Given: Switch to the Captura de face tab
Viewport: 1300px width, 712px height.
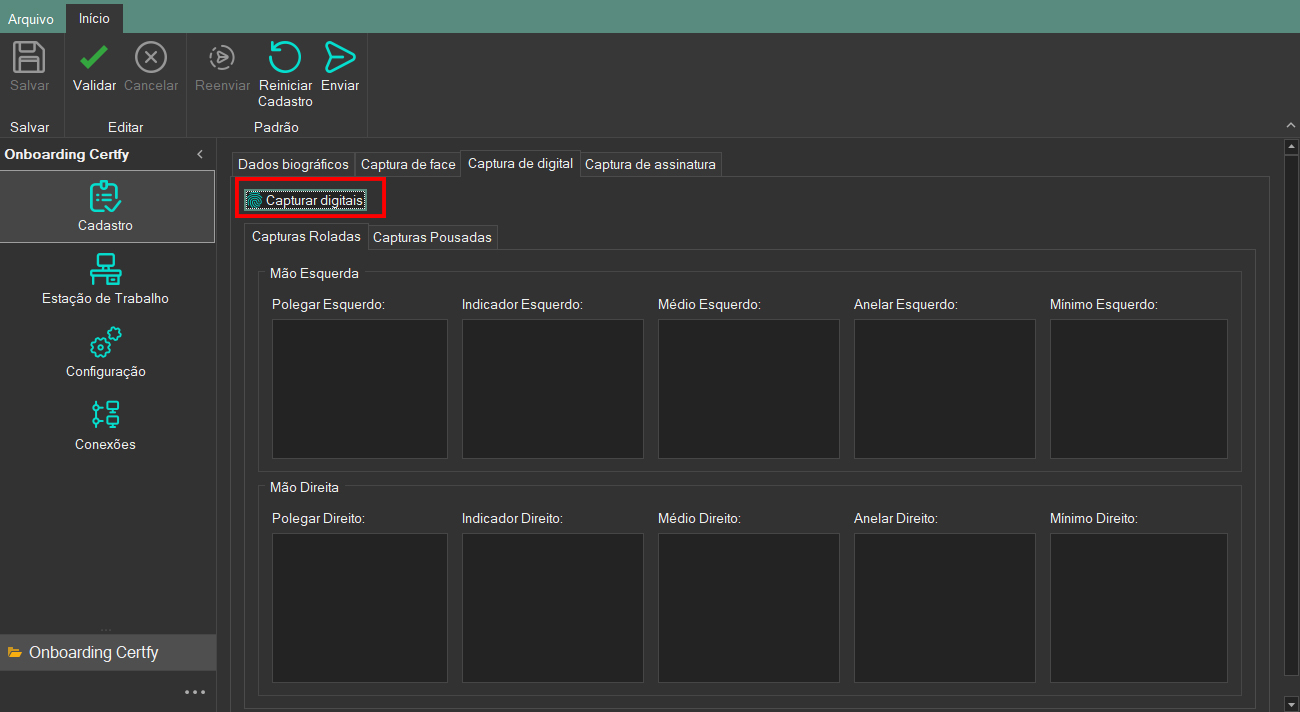Looking at the screenshot, I should 408,164.
